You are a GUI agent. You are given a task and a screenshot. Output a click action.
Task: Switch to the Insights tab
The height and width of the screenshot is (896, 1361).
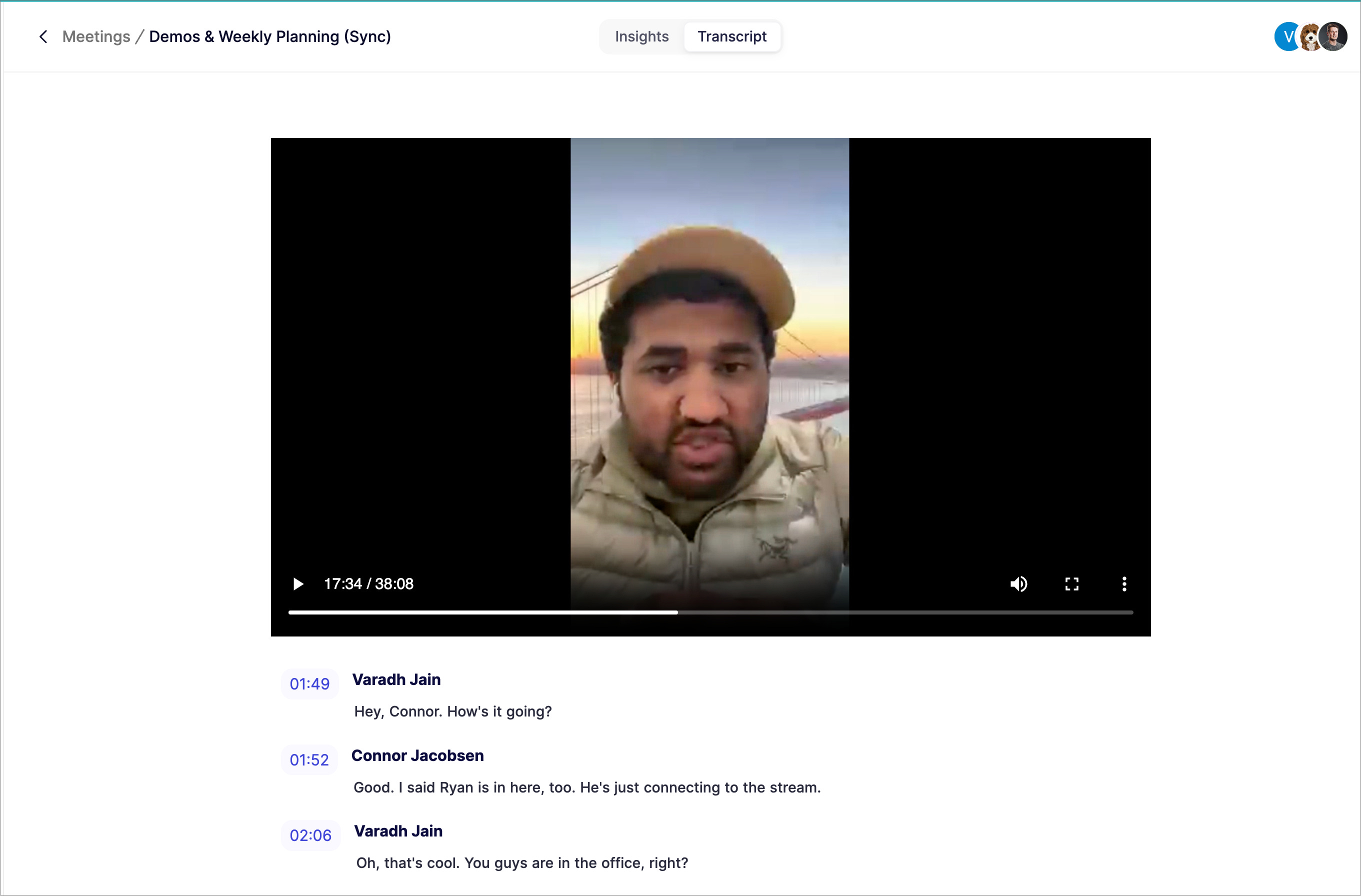tap(641, 36)
